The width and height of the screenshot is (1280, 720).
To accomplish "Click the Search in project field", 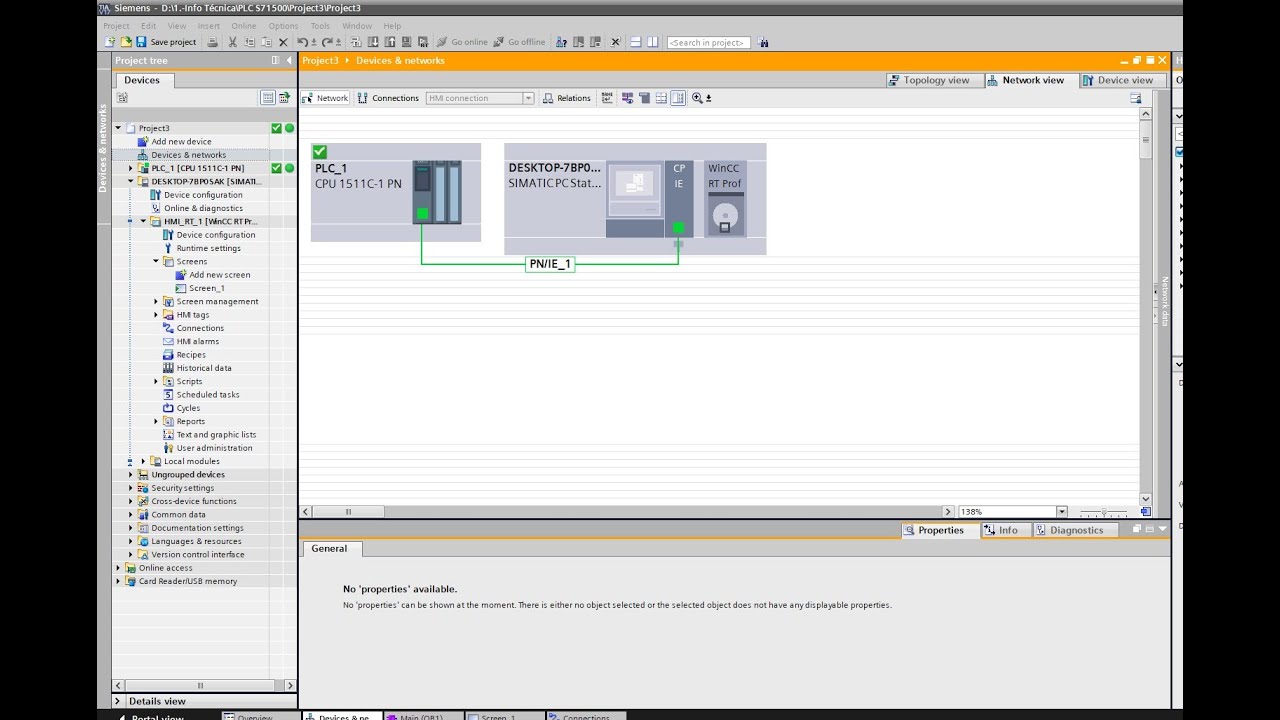I will pos(708,42).
